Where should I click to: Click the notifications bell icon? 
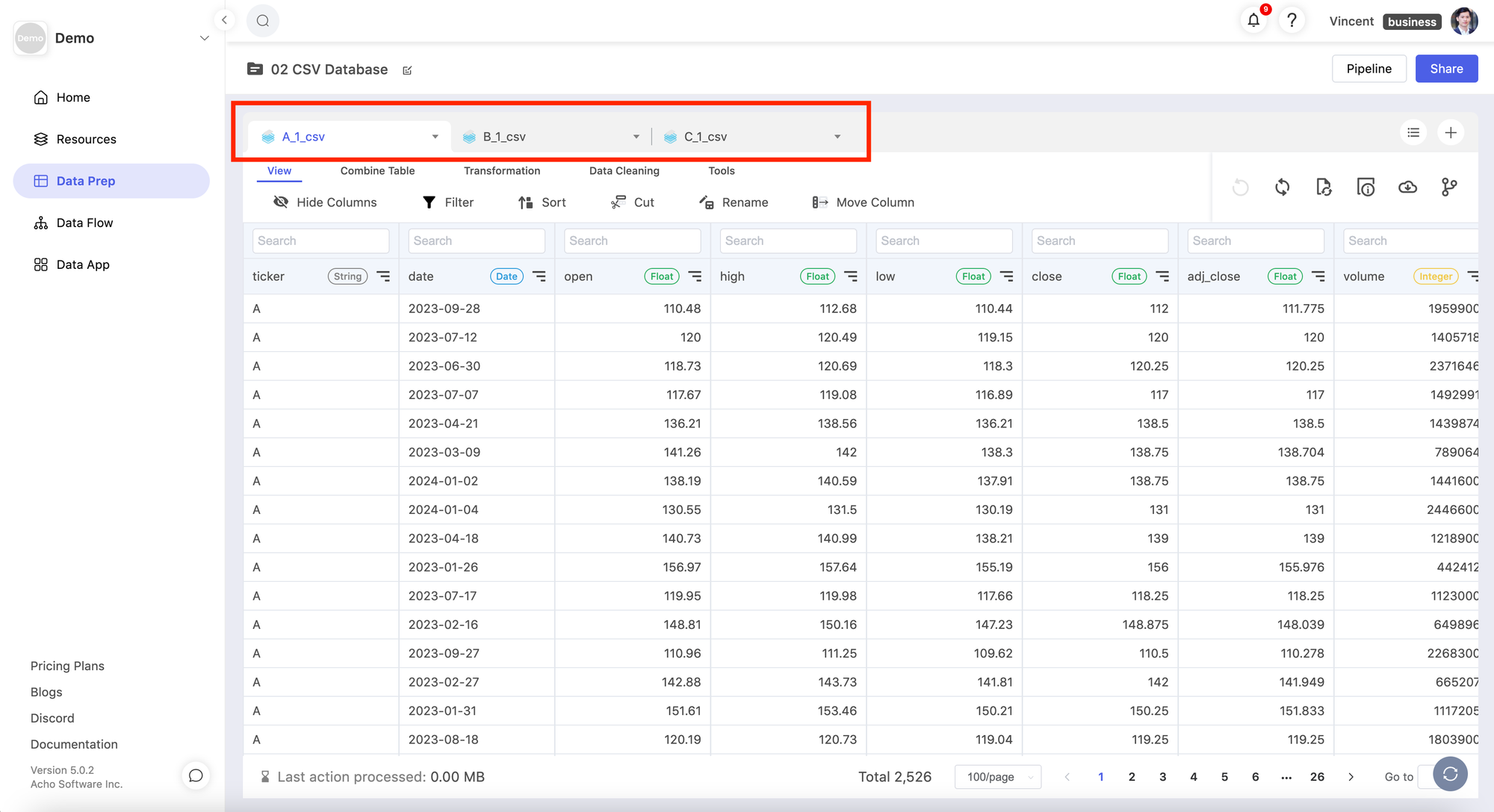(x=1253, y=21)
